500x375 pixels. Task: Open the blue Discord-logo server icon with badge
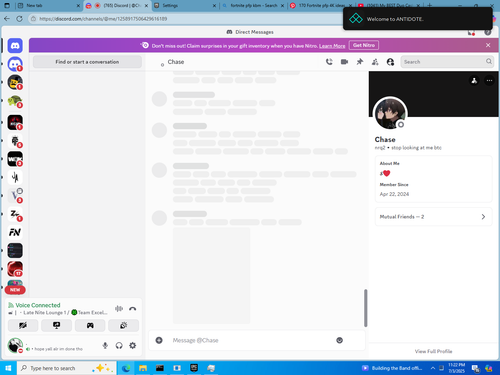pos(15,64)
